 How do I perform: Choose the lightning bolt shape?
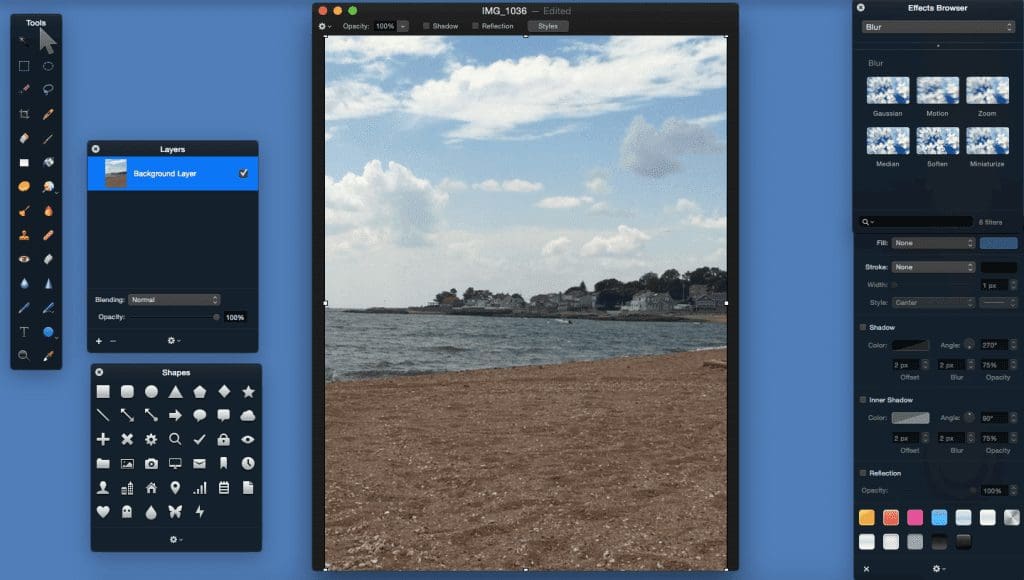(x=200, y=512)
